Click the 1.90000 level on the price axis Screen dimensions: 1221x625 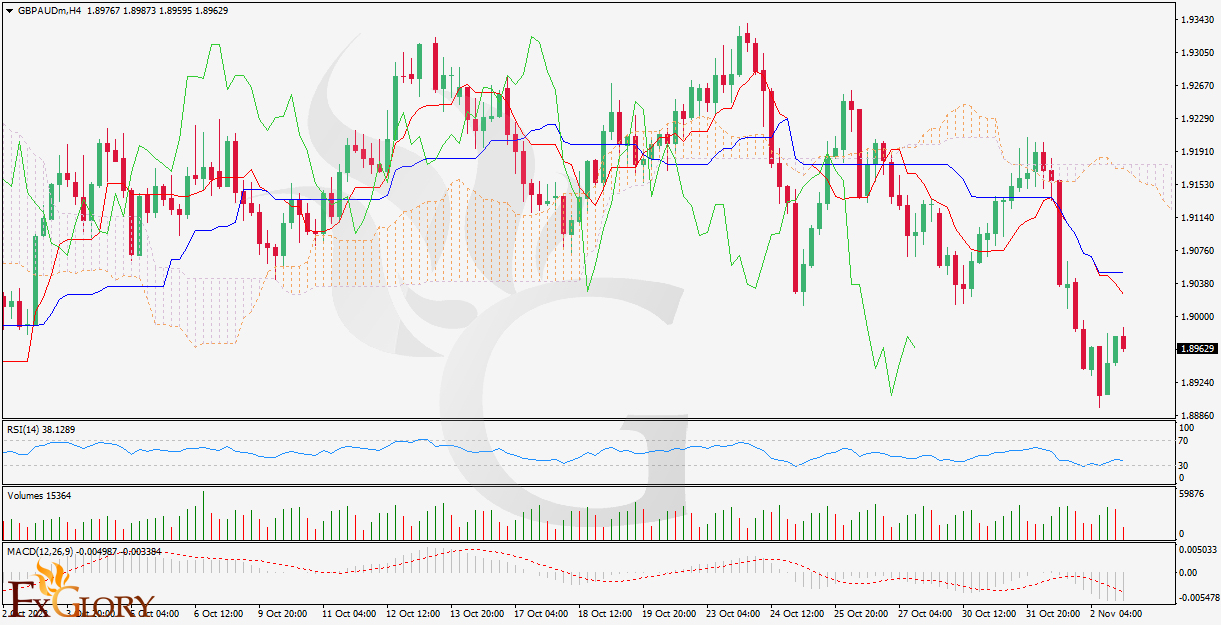[1197, 316]
